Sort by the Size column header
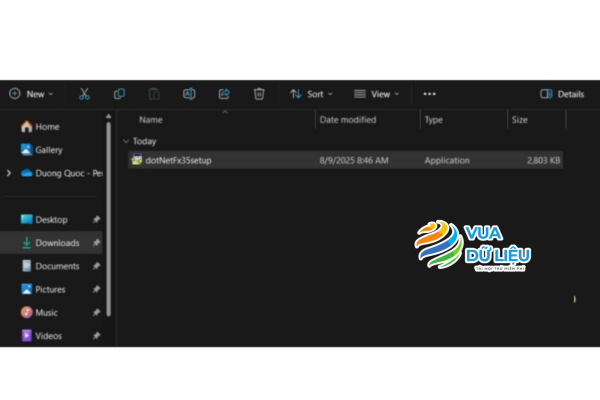Viewport: 600px width, 400px height. 520,120
